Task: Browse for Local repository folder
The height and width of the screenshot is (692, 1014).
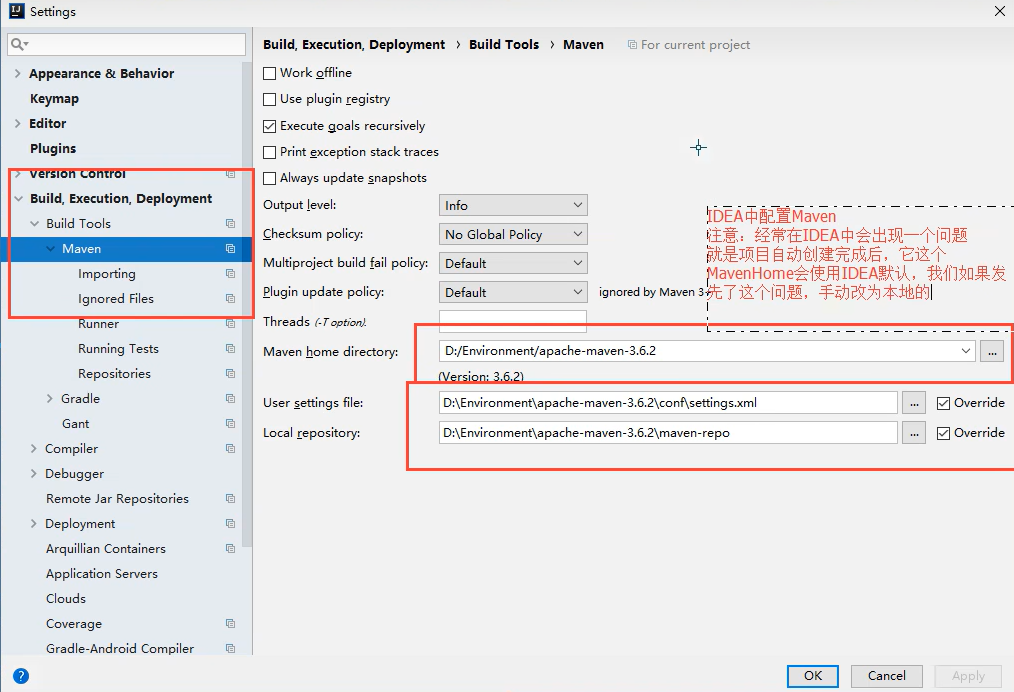Action: (x=914, y=433)
